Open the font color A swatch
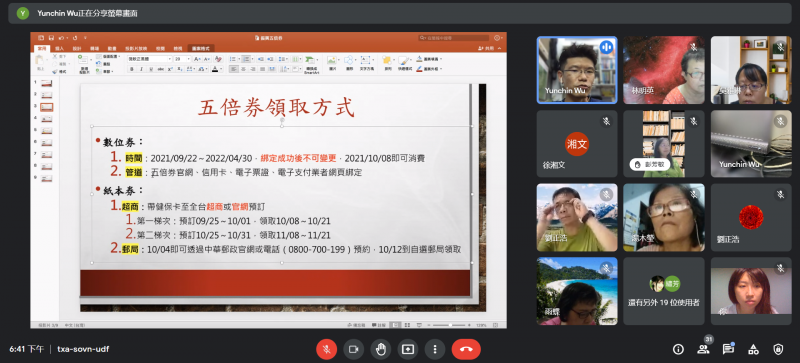Viewport: 800px width, 363px height. [216, 69]
